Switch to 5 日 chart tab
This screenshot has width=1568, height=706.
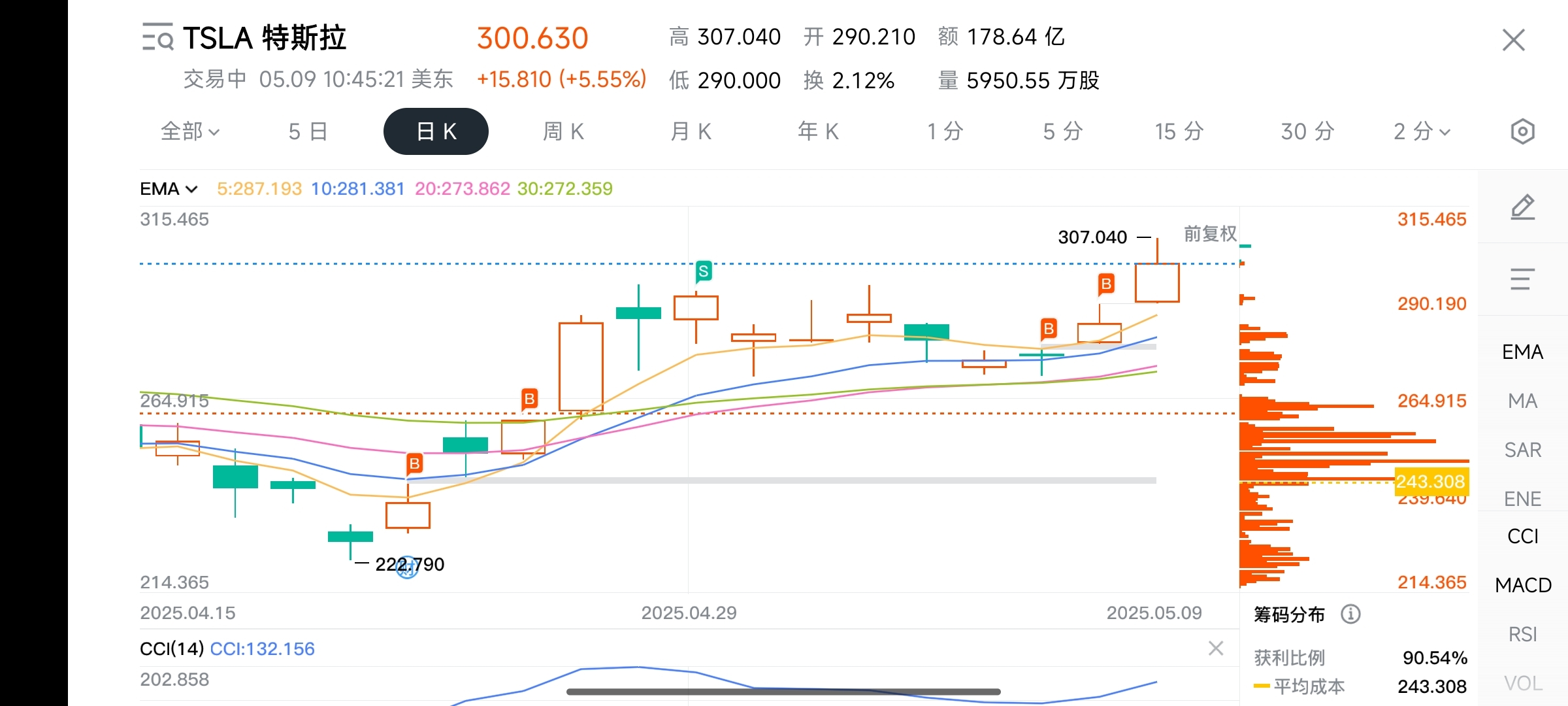pyautogui.click(x=308, y=131)
